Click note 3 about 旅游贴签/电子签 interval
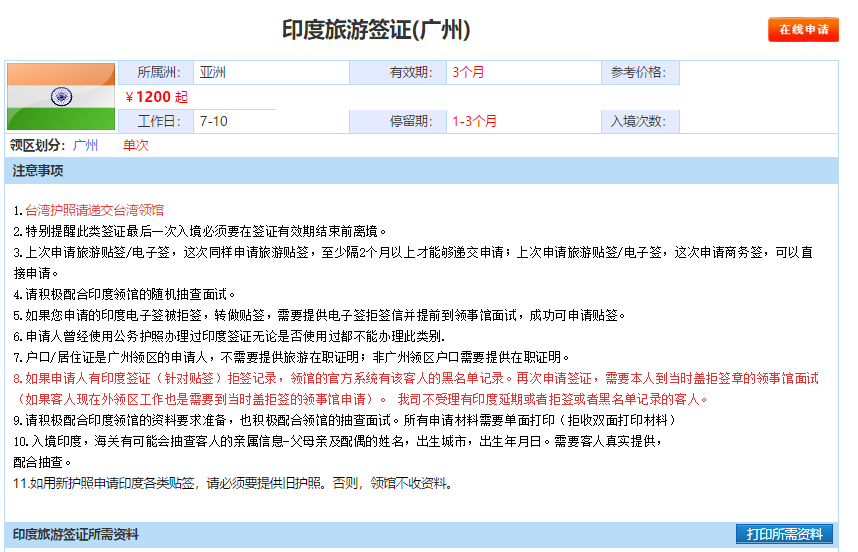Viewport: 858px width, 552px height. [413, 263]
